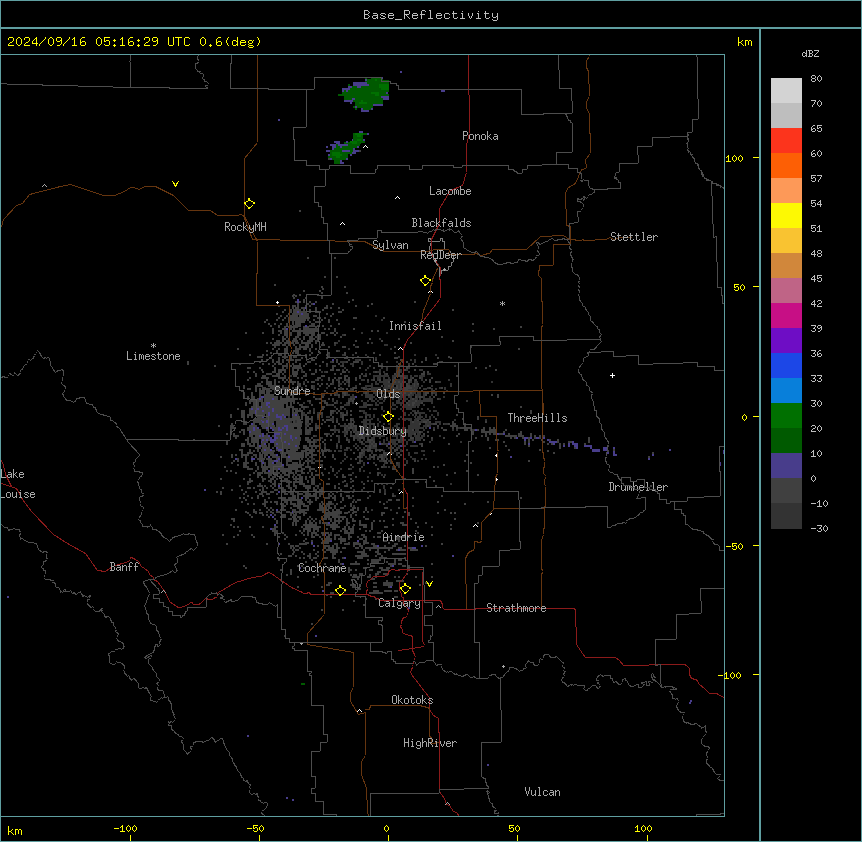Click the Airdrie city label
The image size is (862, 842).
(403, 537)
